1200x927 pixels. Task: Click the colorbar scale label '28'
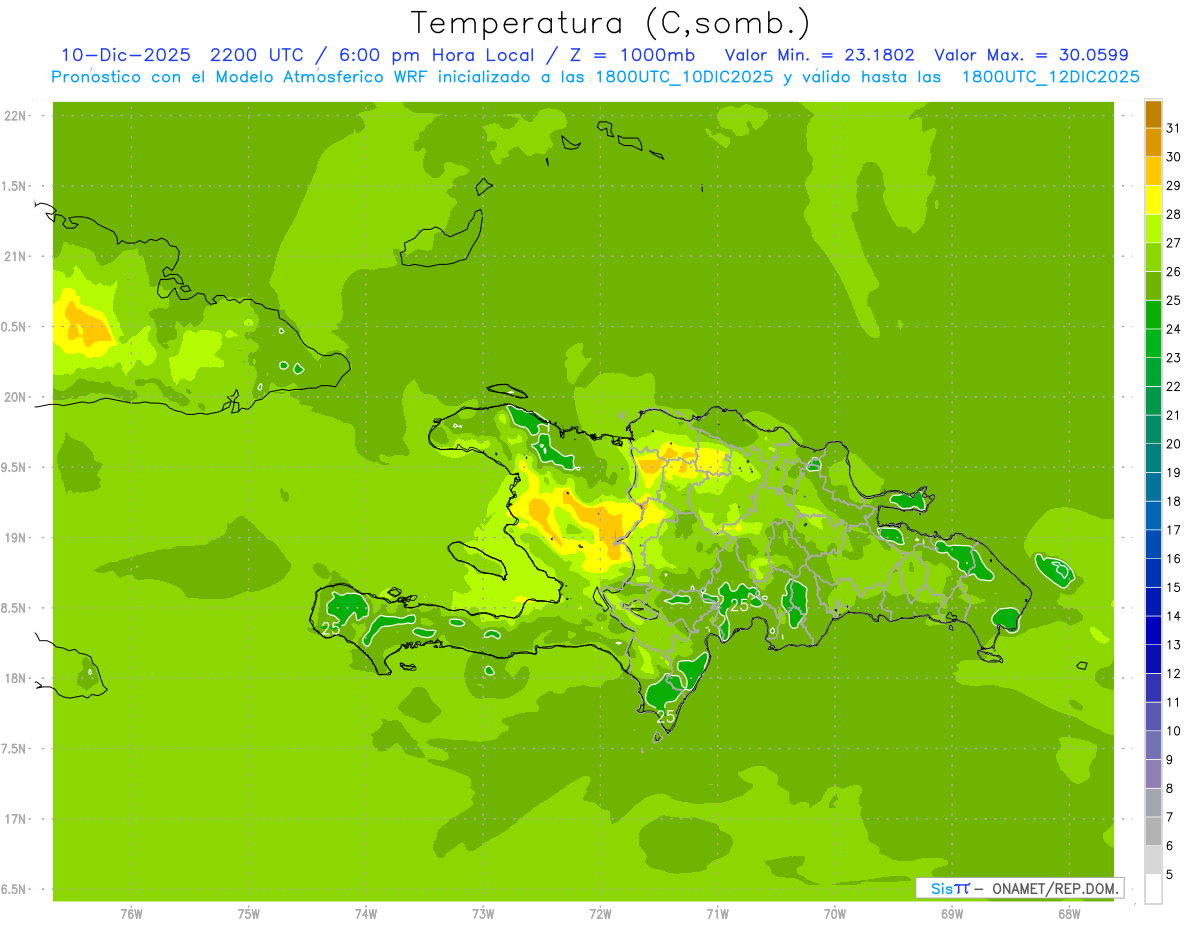[x=1174, y=214]
